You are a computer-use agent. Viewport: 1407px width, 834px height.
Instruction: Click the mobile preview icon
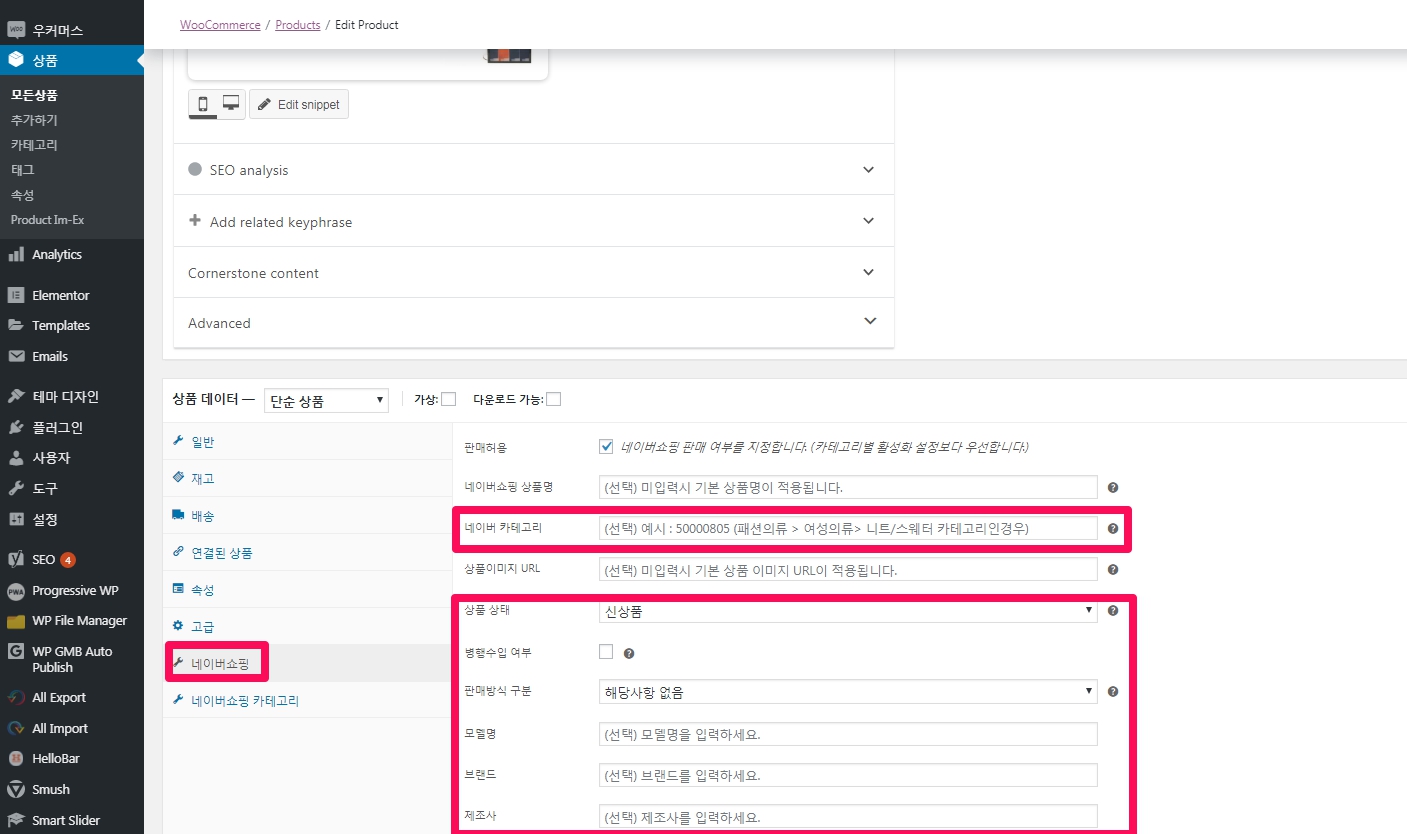203,104
